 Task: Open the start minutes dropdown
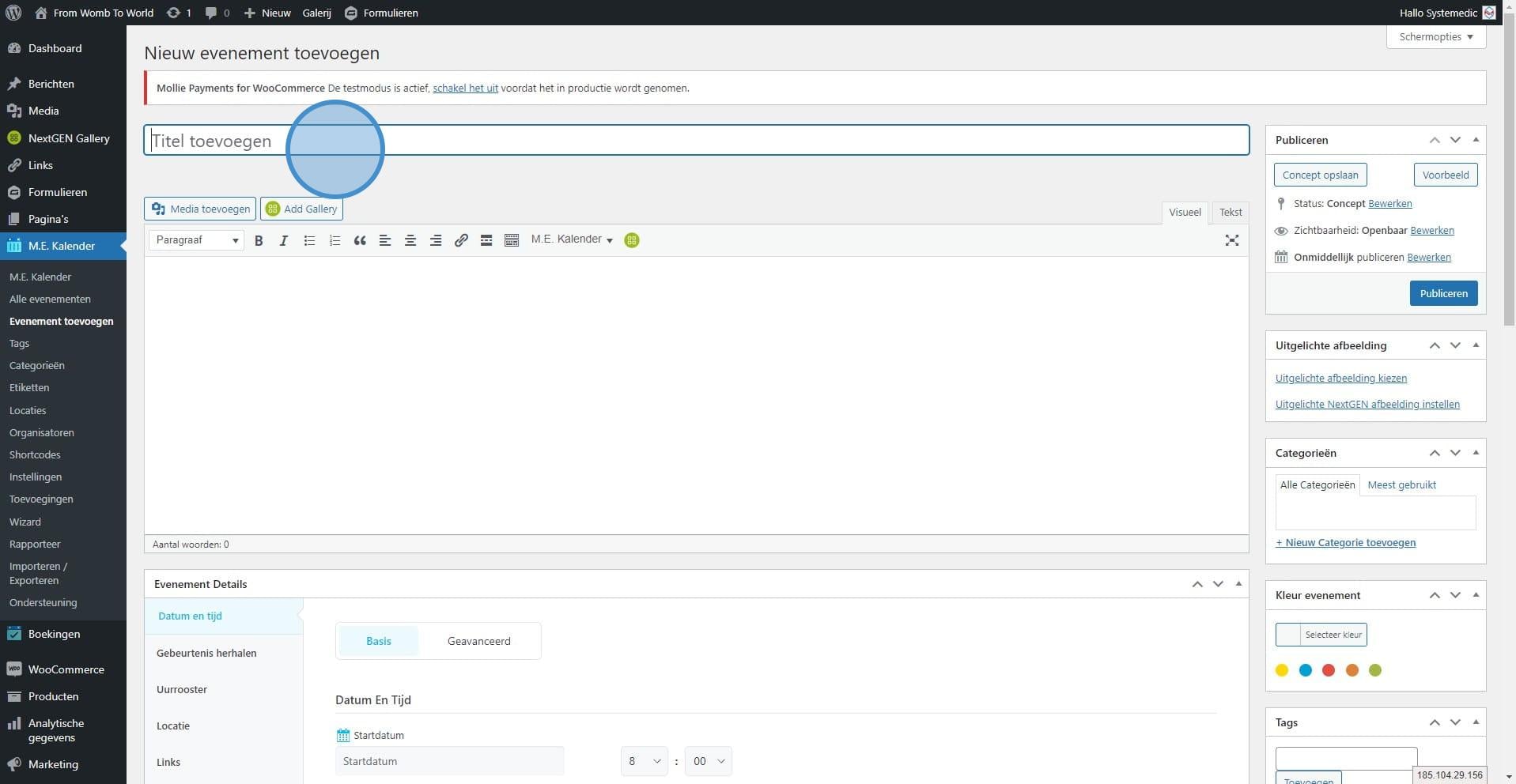coord(709,761)
